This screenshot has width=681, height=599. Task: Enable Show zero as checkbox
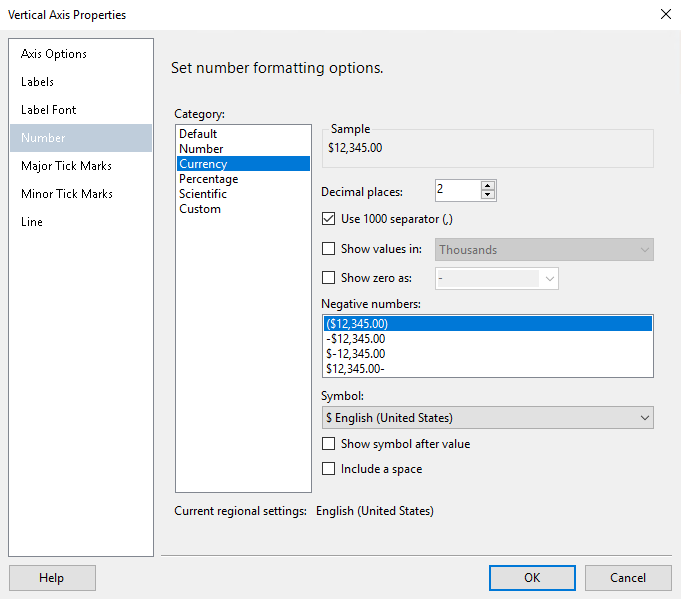pos(328,278)
